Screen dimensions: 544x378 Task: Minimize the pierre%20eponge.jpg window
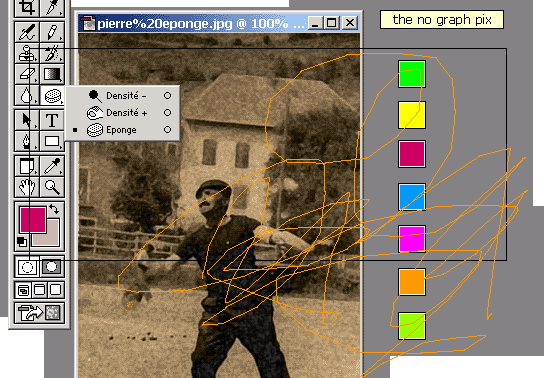pos(315,23)
